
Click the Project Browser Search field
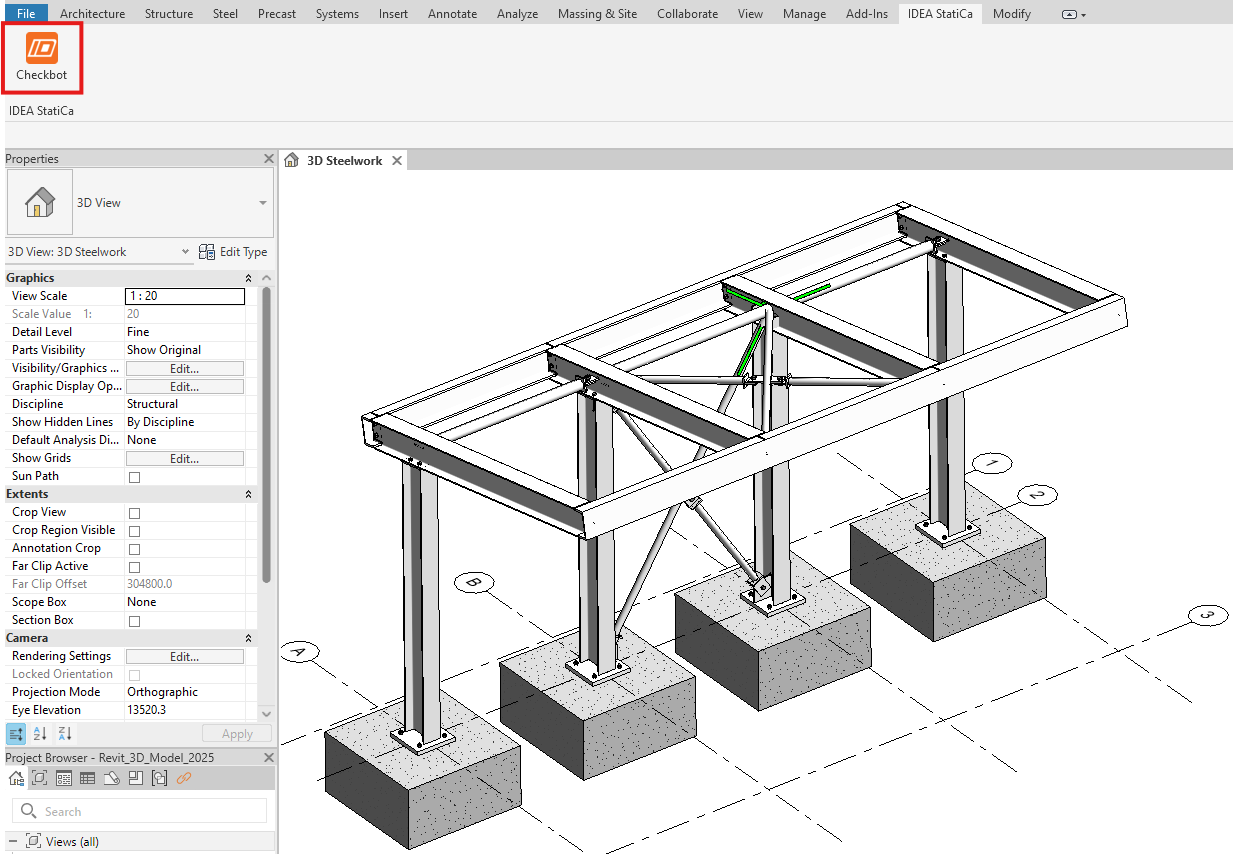(139, 811)
